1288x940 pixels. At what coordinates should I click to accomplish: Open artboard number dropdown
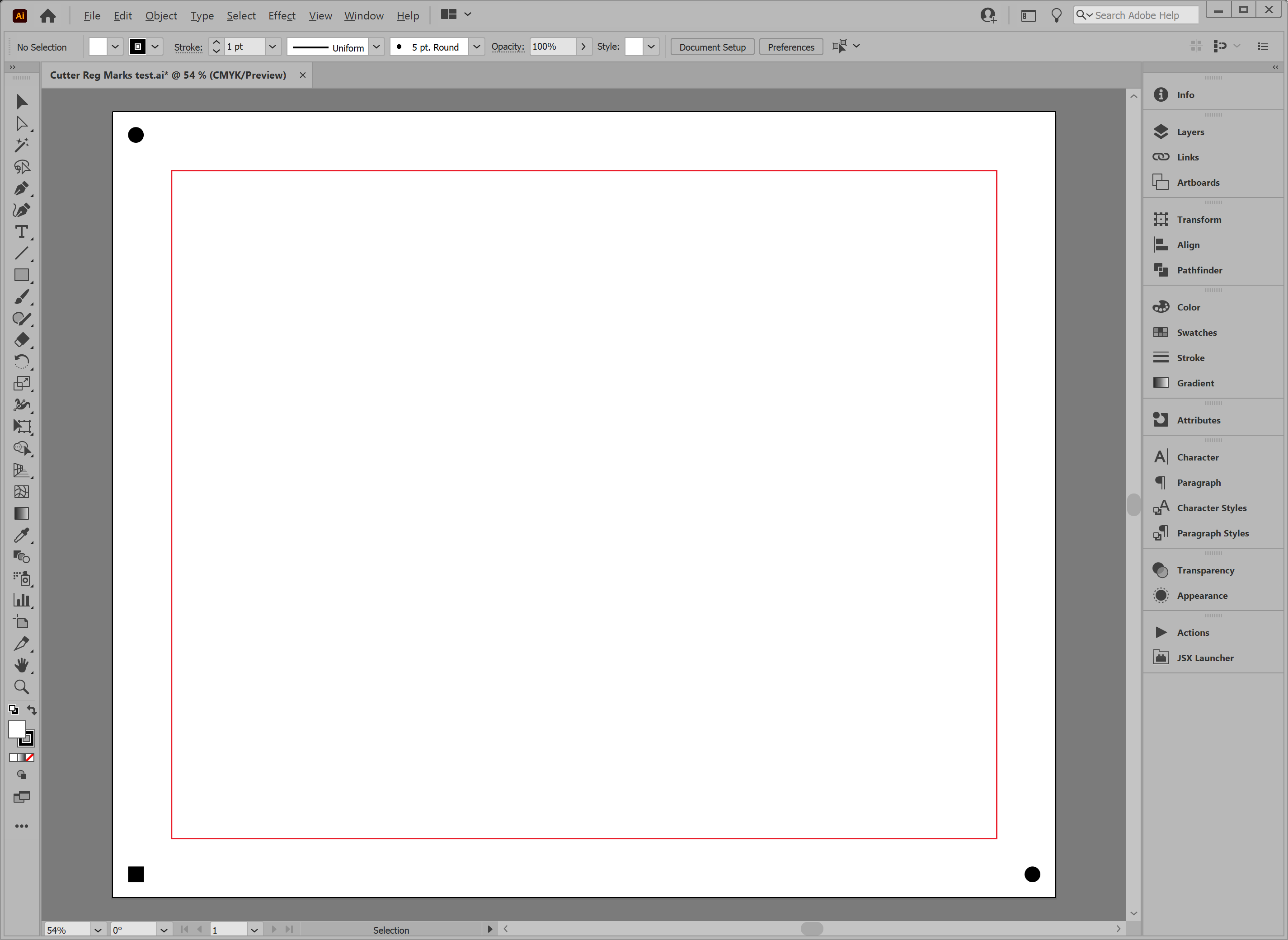click(254, 930)
